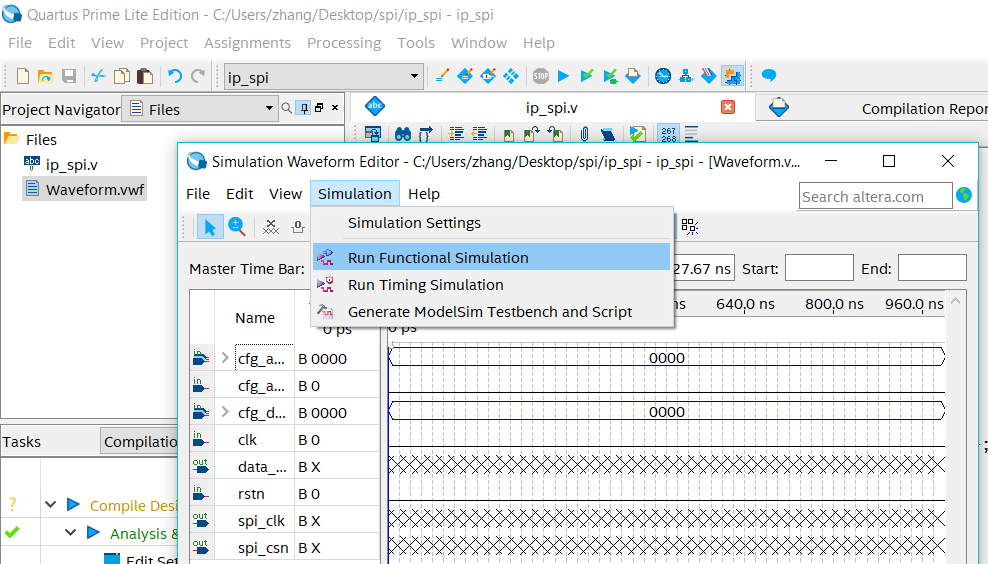The image size is (988, 564).
Task: Click the Copy icon in main toolbar
Action: 122,76
